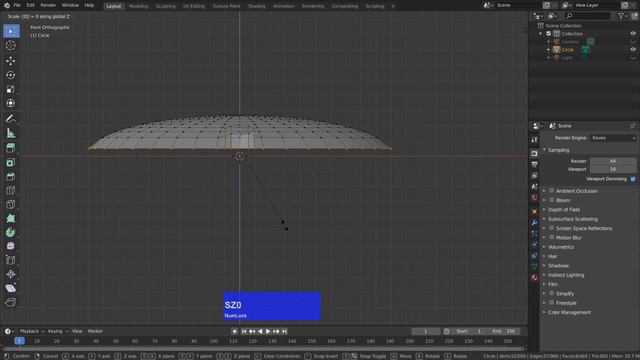Select the Knife tool
This screenshot has width=640, height=360.
[x=11, y=204]
